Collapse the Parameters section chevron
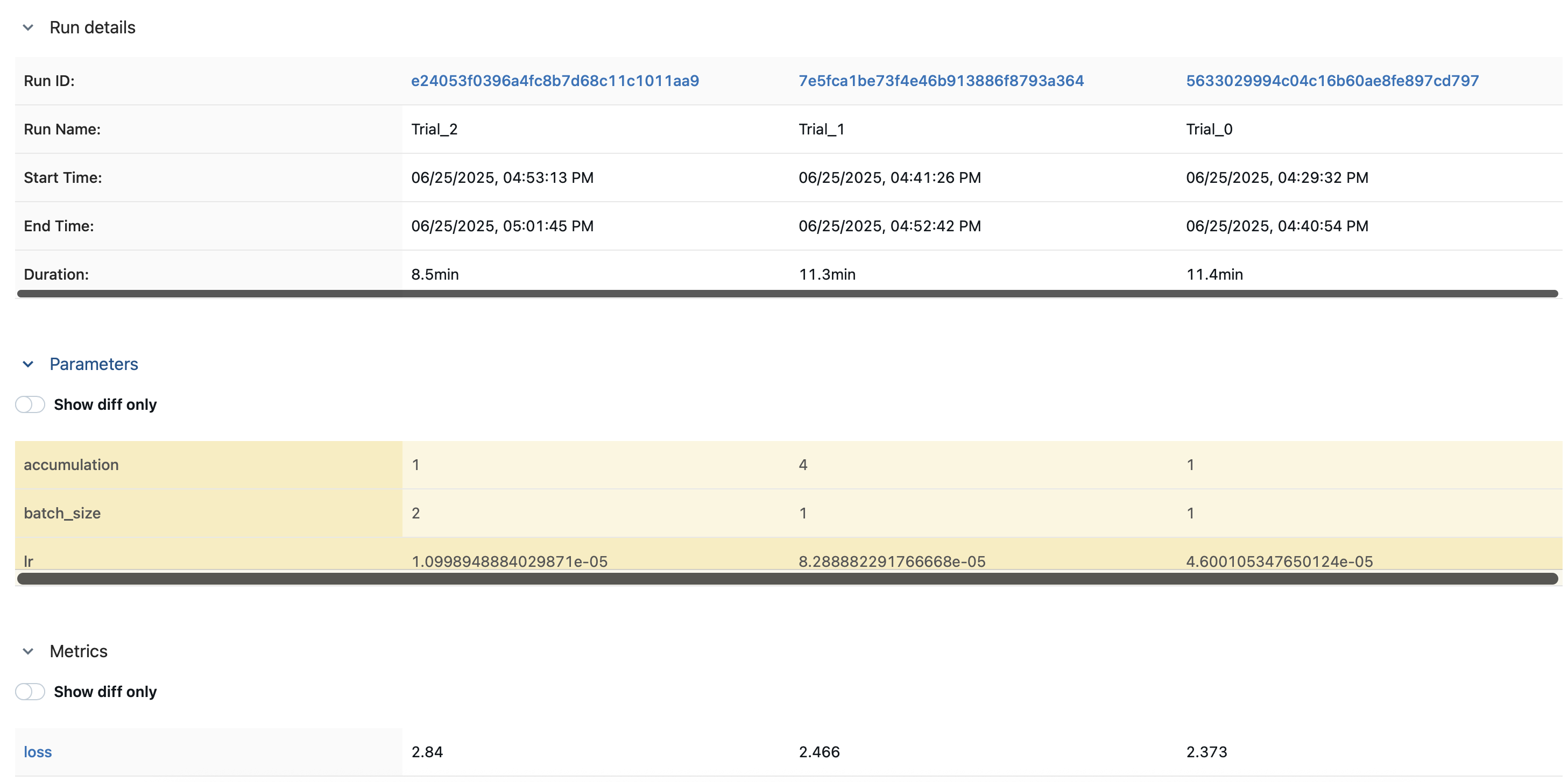 coord(28,364)
